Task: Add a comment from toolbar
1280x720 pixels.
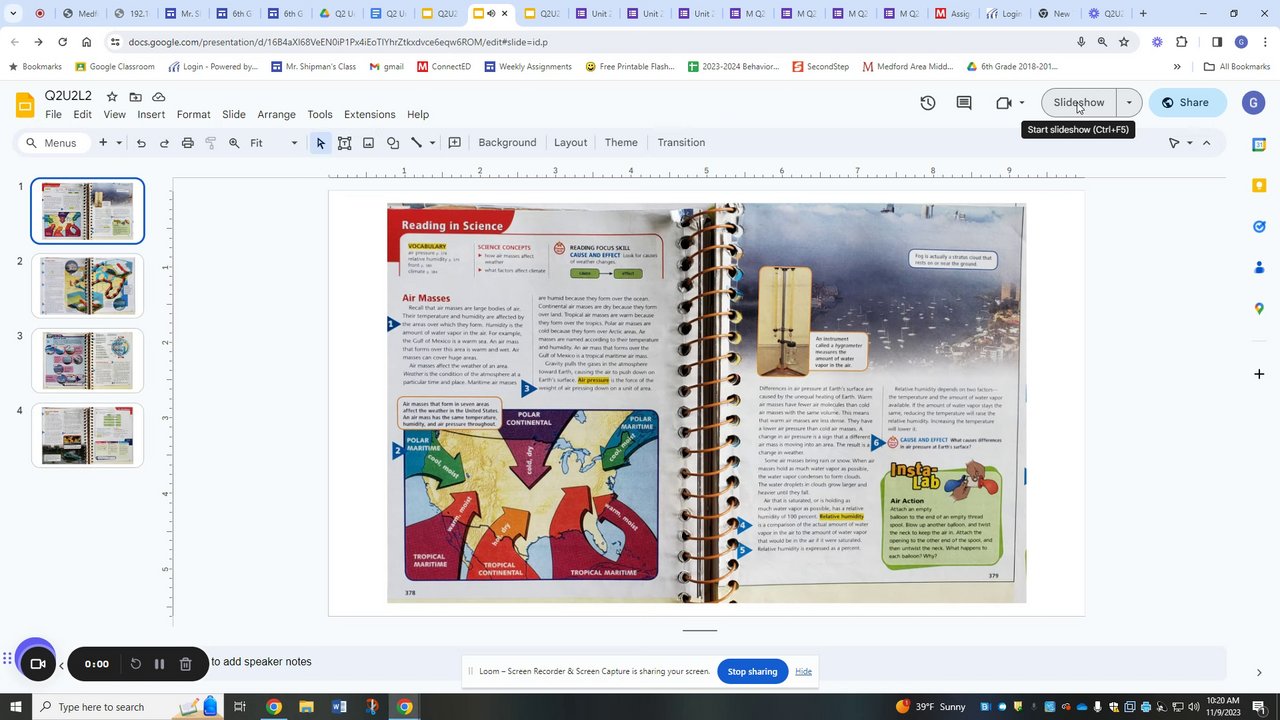Action: click(x=454, y=143)
